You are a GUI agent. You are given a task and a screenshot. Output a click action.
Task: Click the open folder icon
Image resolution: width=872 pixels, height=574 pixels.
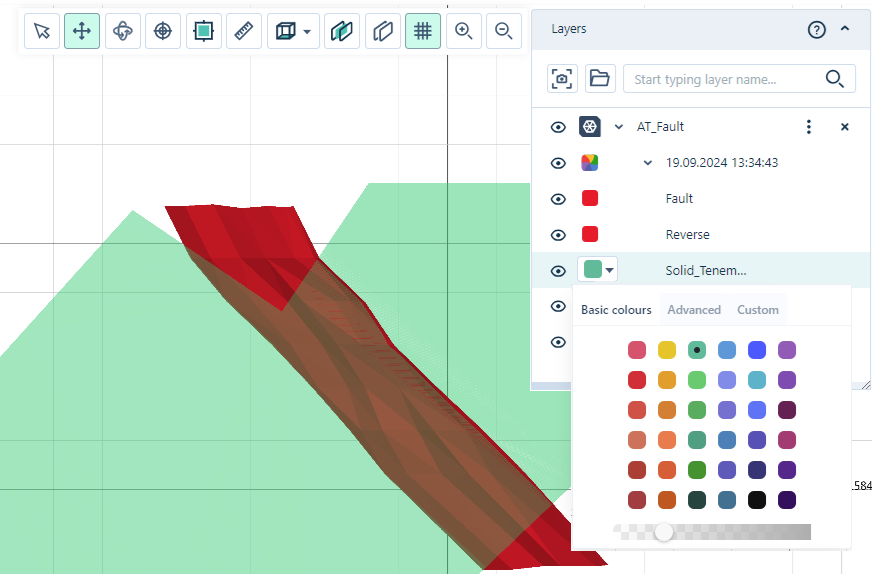pyautogui.click(x=600, y=78)
